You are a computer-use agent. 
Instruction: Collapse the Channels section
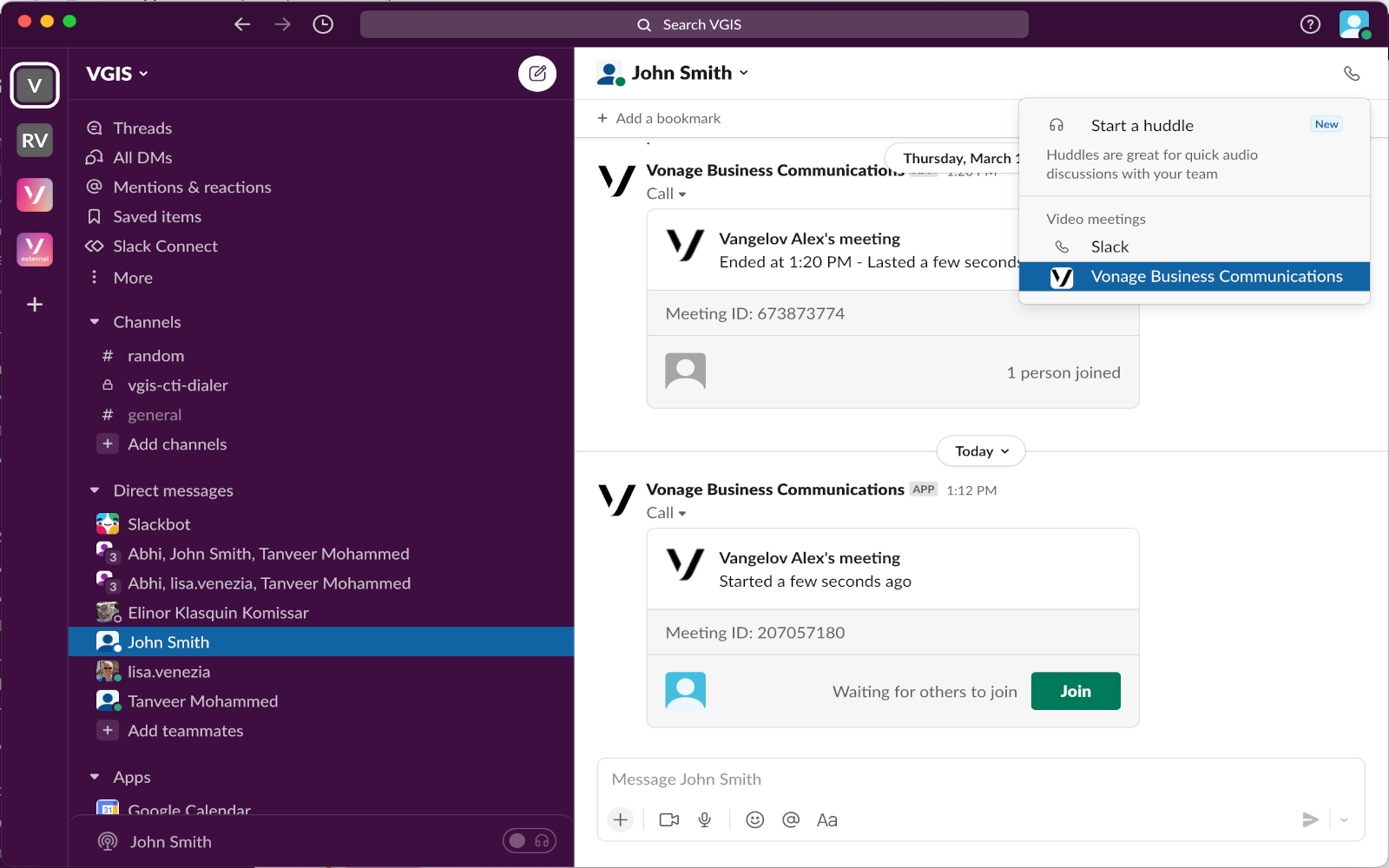(95, 322)
